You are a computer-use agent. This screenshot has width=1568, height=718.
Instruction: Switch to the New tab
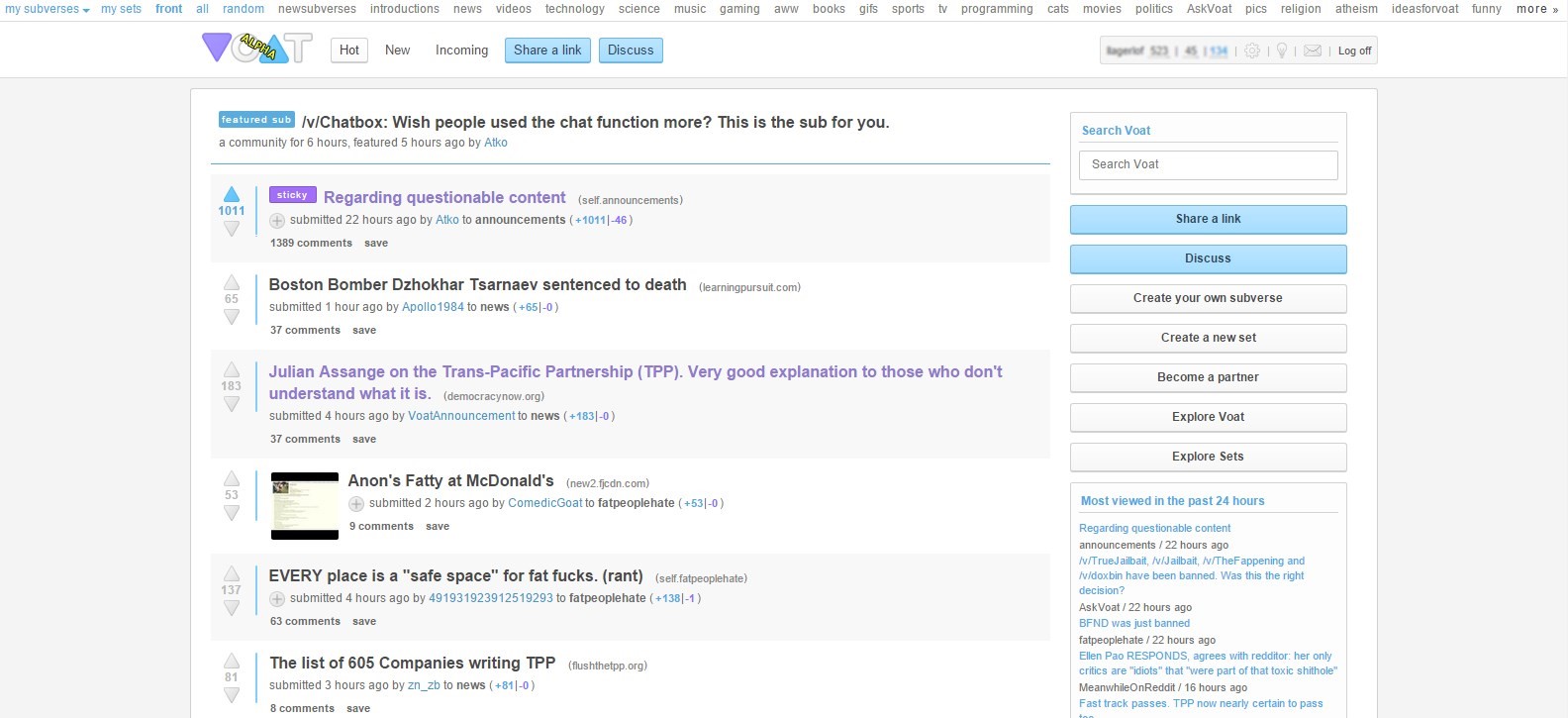tap(397, 51)
